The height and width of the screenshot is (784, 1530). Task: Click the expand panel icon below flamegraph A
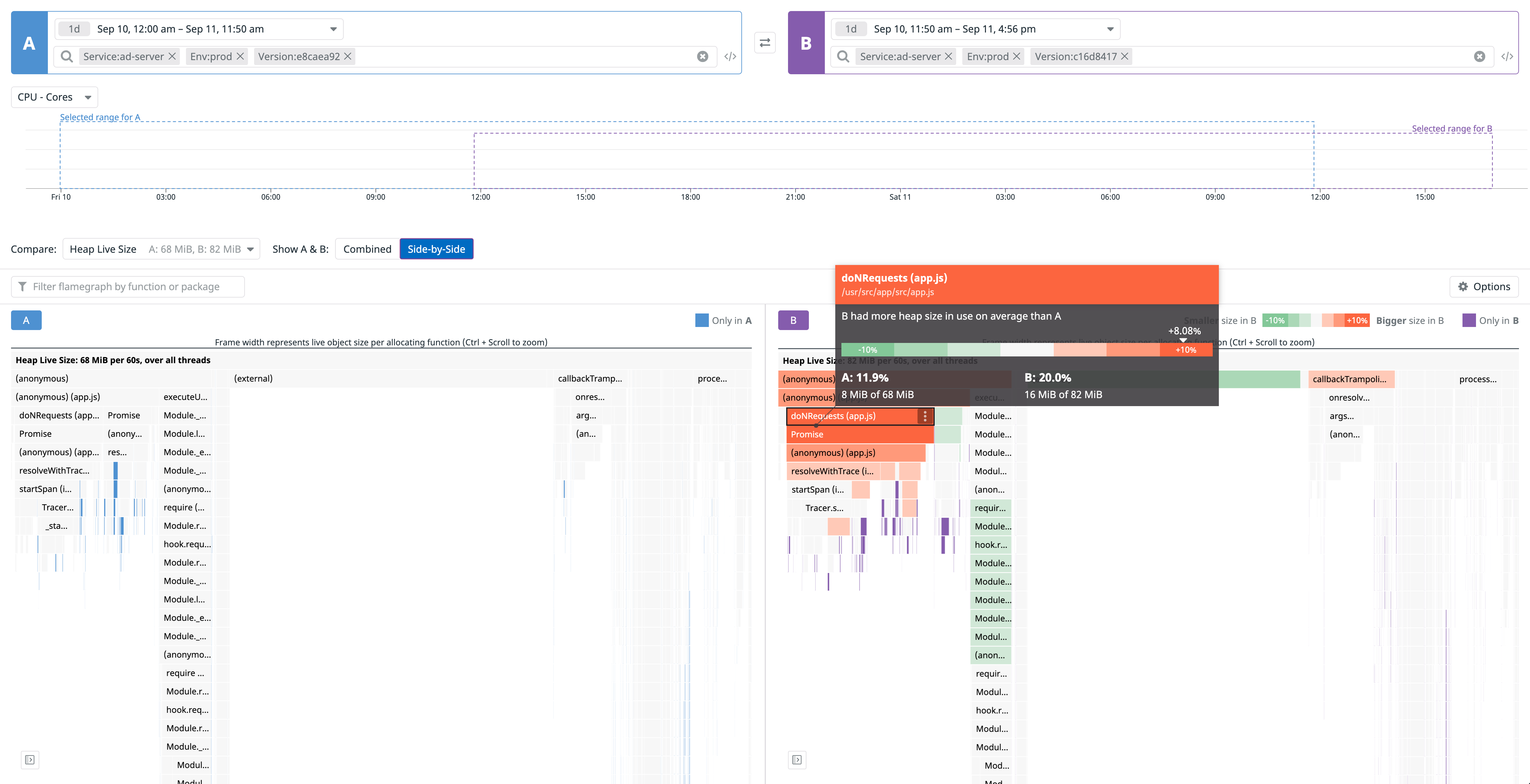pyautogui.click(x=29, y=760)
